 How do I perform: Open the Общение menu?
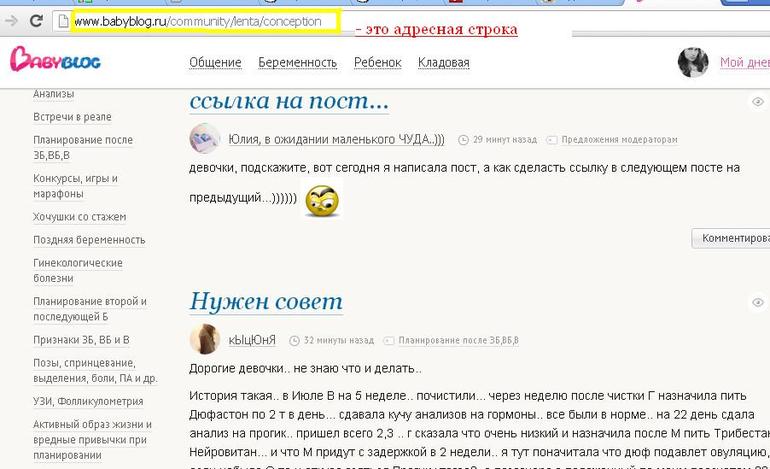coord(215,63)
